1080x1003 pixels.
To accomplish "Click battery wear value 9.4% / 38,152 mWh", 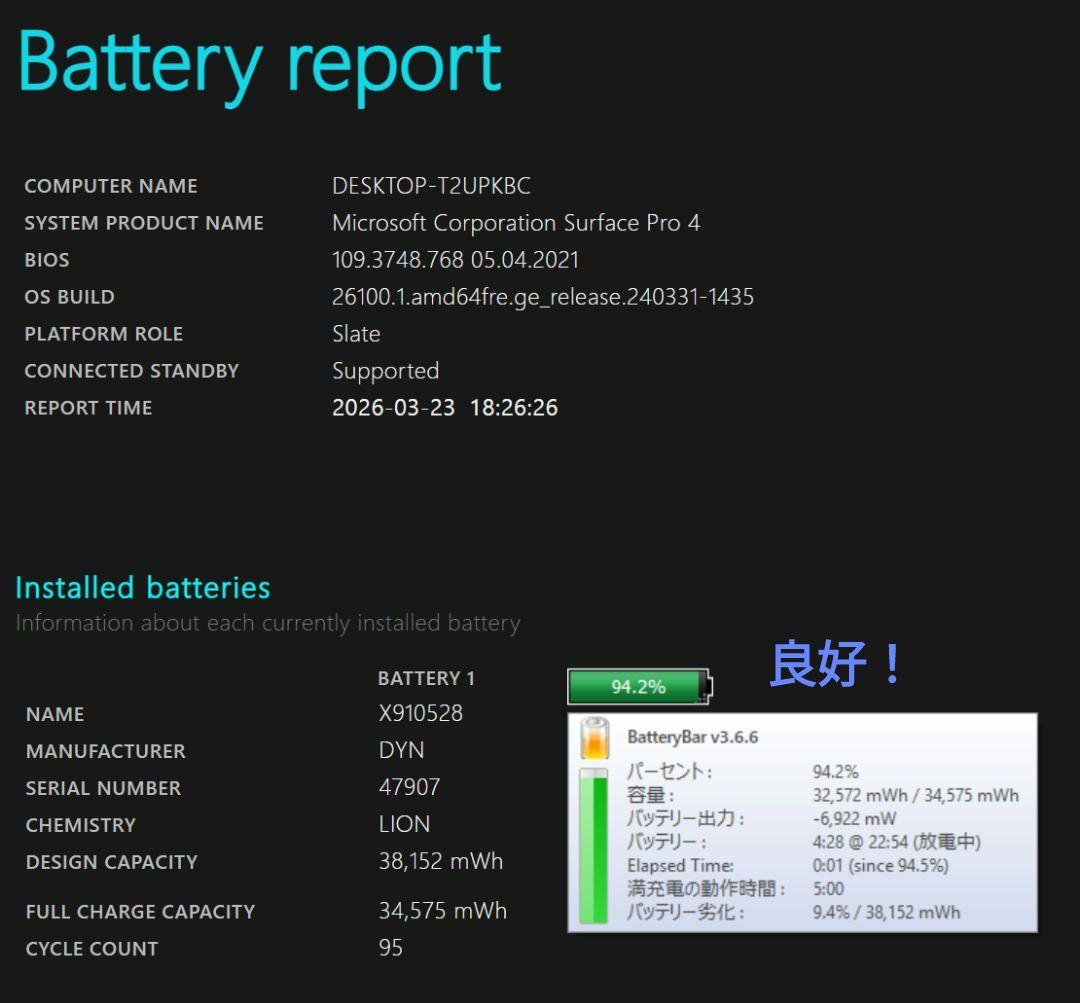I will [x=886, y=912].
